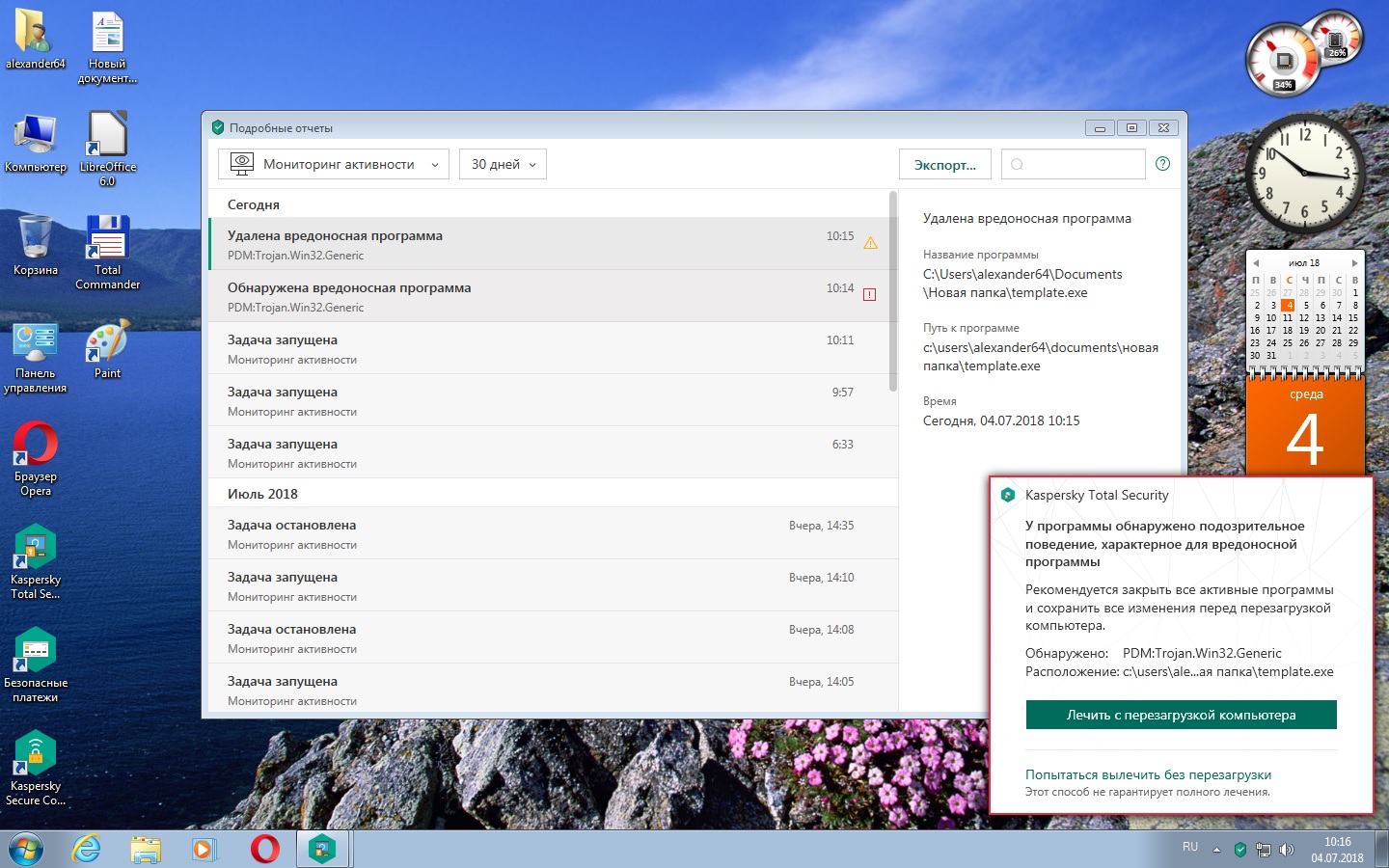Click Попытаться вылечить без перезагрузки link
Viewport: 1389px width, 868px height.
[x=1148, y=774]
